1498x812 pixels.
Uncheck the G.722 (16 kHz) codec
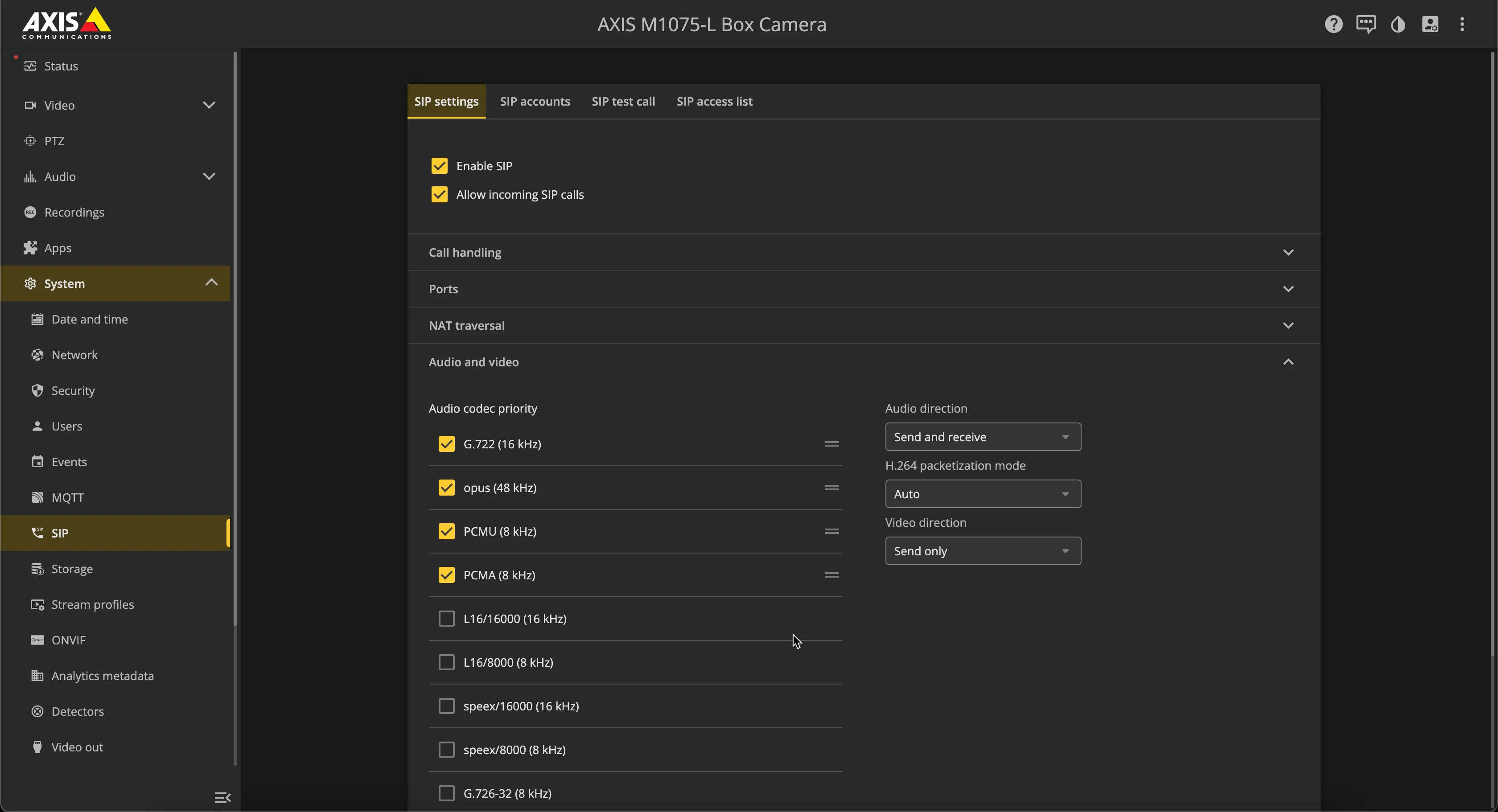pos(447,444)
